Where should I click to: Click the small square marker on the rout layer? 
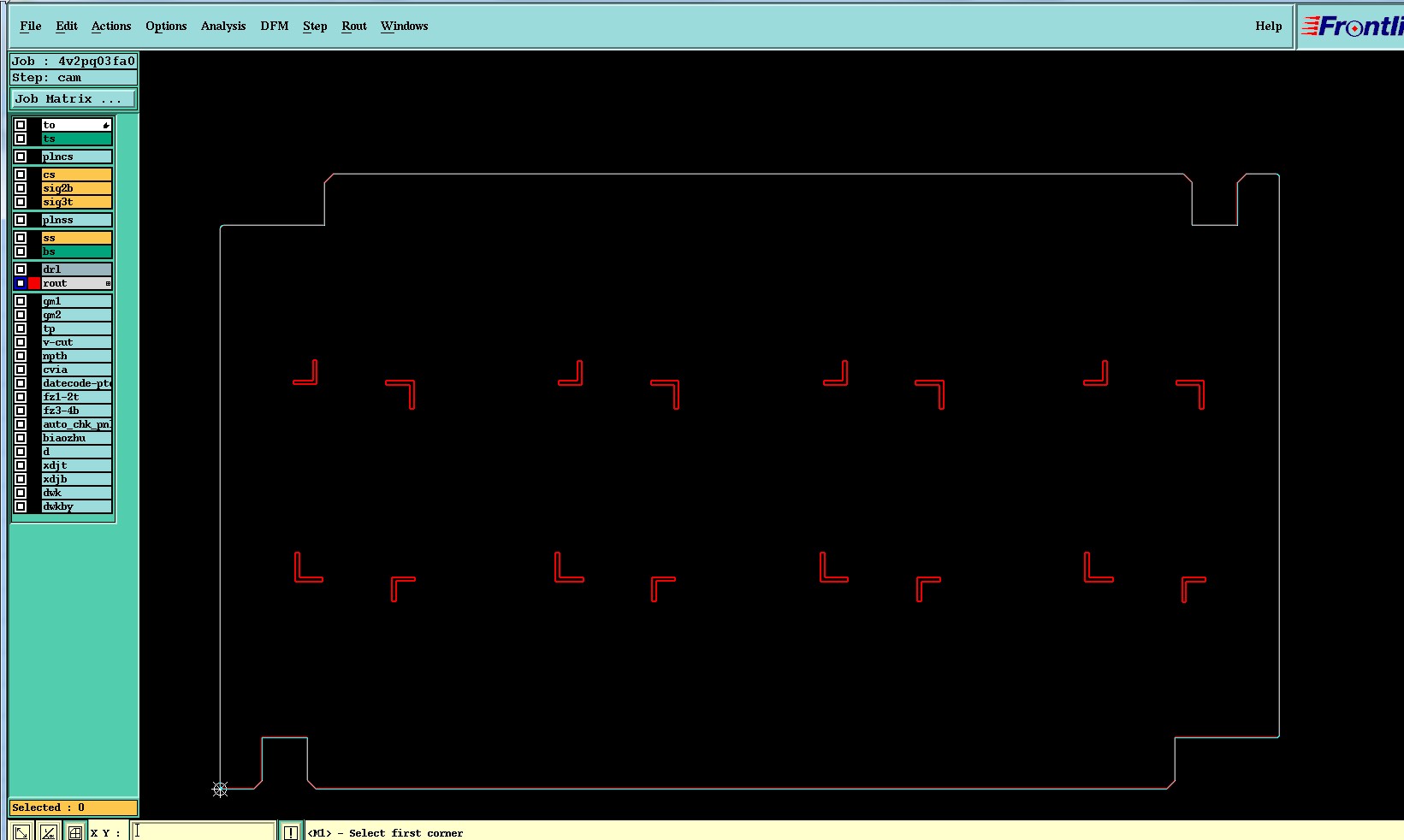108,283
